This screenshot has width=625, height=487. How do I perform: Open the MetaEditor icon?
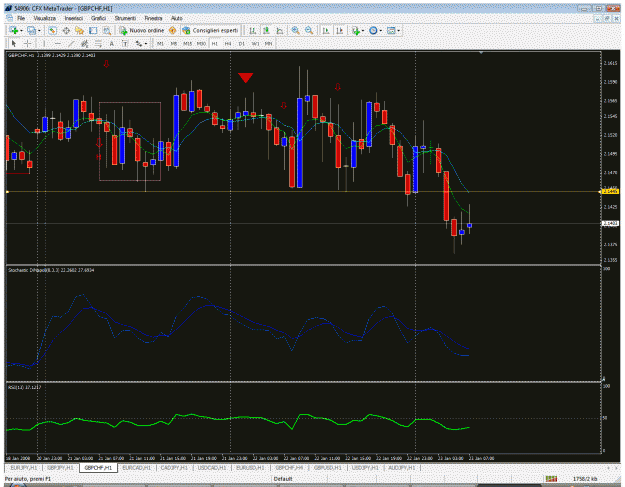(x=172, y=30)
